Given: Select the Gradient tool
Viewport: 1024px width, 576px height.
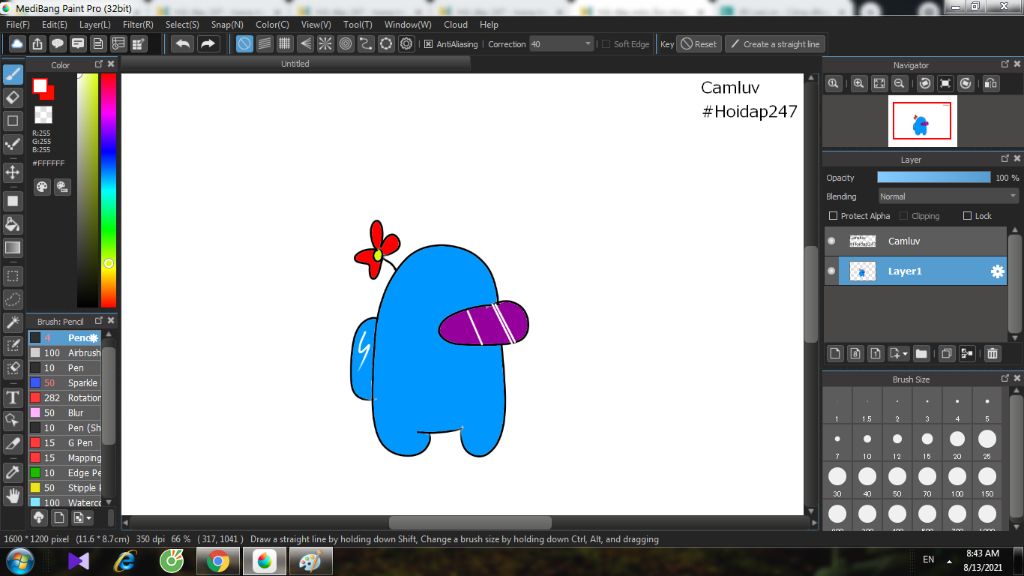Looking at the screenshot, I should pyautogui.click(x=13, y=248).
